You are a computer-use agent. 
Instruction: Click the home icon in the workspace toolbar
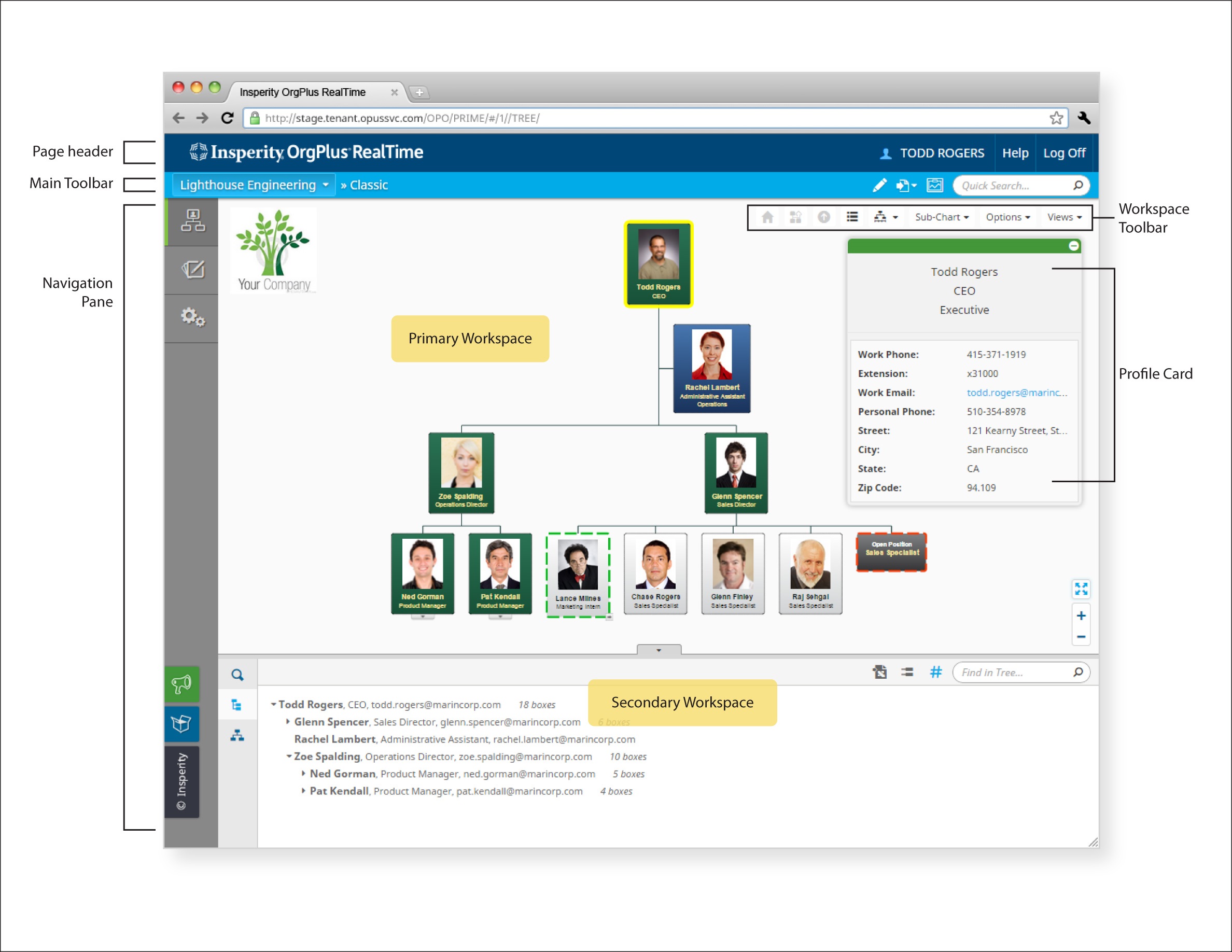(x=767, y=218)
